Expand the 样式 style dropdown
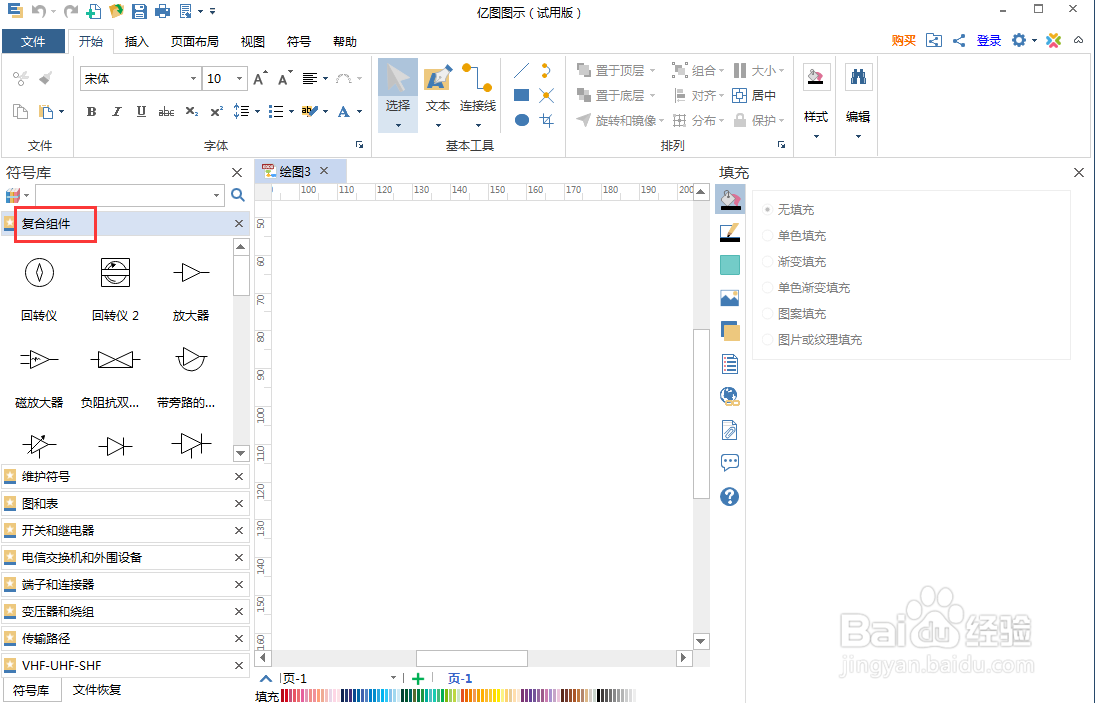This screenshot has height=703, width=1095. point(816,137)
